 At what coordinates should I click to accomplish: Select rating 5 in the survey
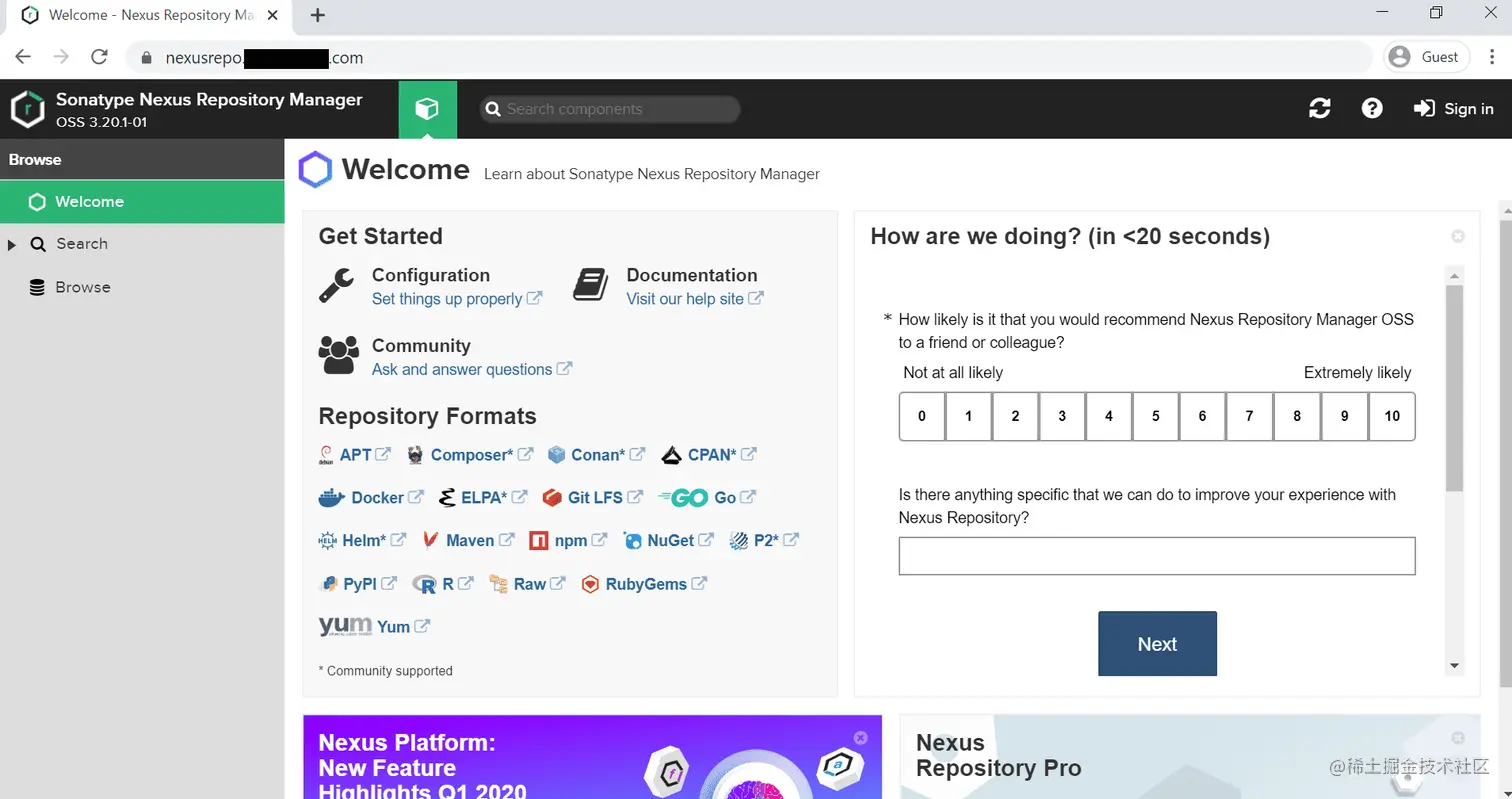(1156, 417)
